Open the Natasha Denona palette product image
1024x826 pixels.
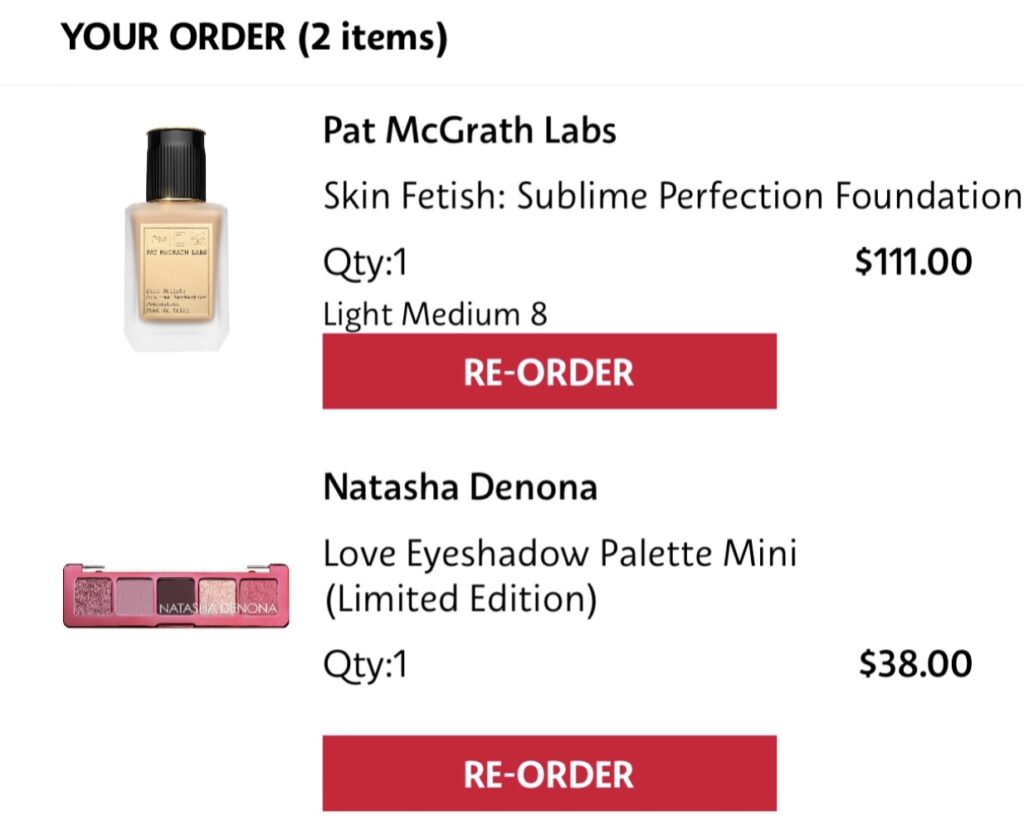pos(176,595)
